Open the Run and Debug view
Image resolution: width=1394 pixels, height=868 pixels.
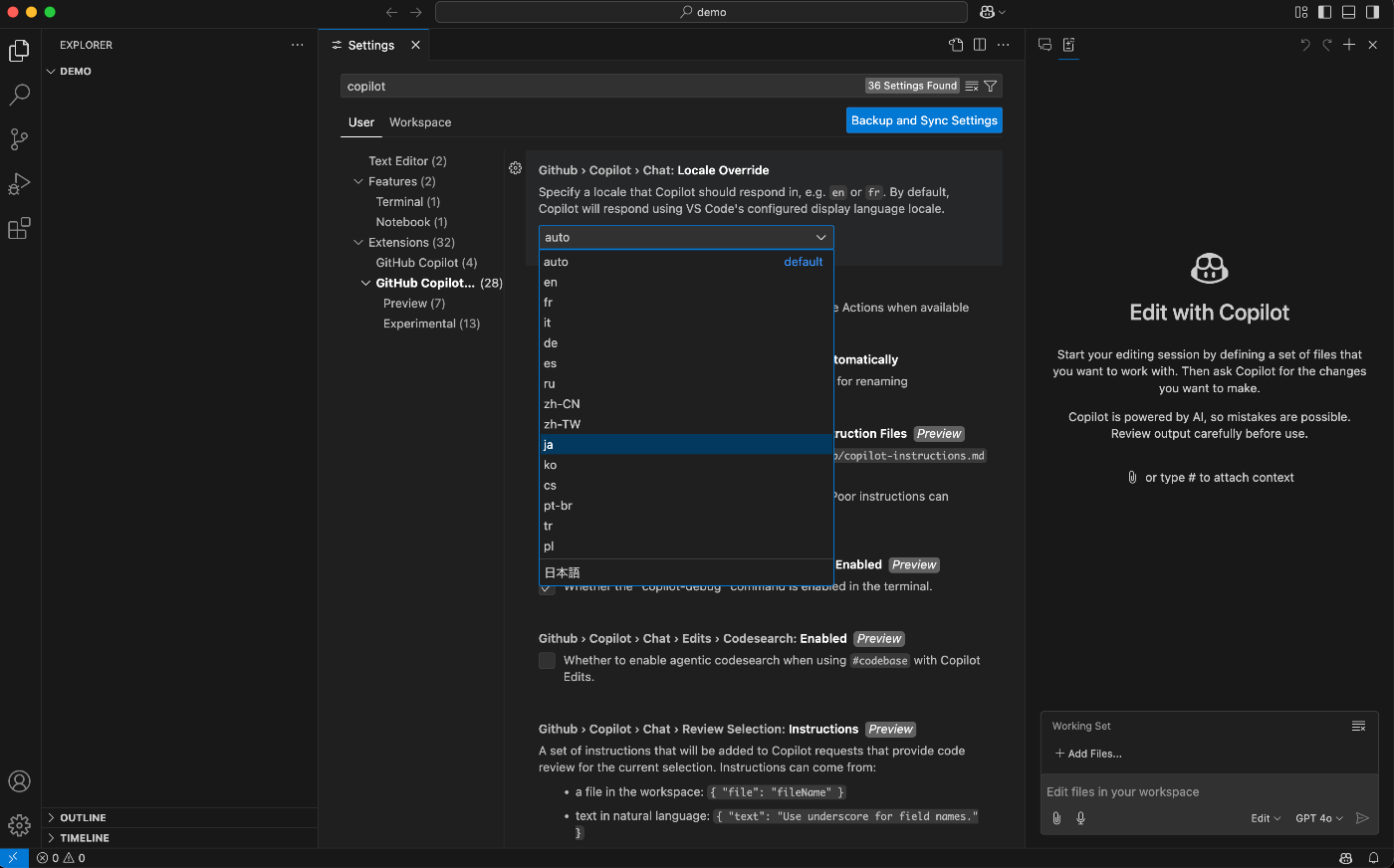coord(19,184)
